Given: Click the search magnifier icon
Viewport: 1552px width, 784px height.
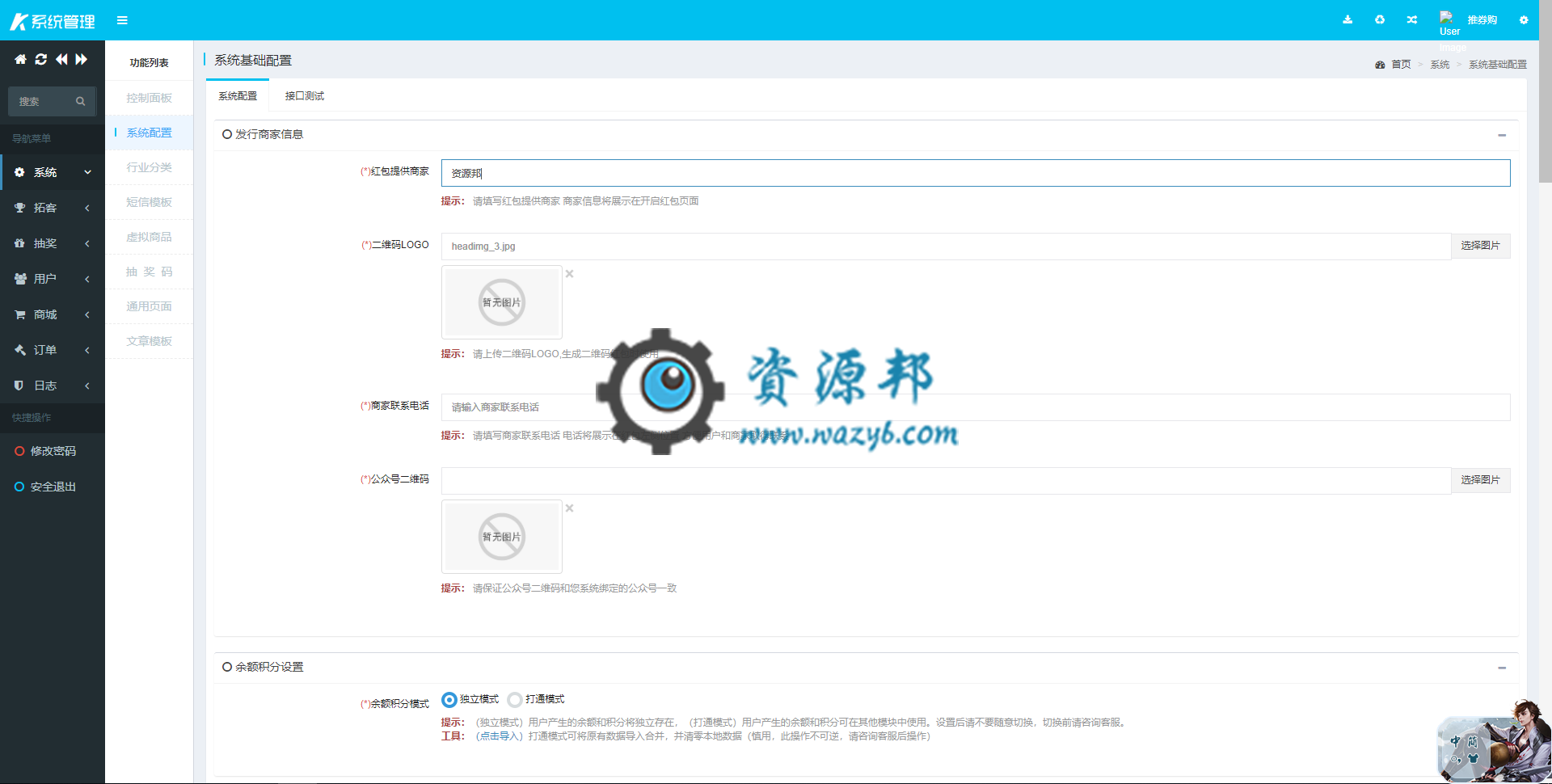Looking at the screenshot, I should [81, 101].
